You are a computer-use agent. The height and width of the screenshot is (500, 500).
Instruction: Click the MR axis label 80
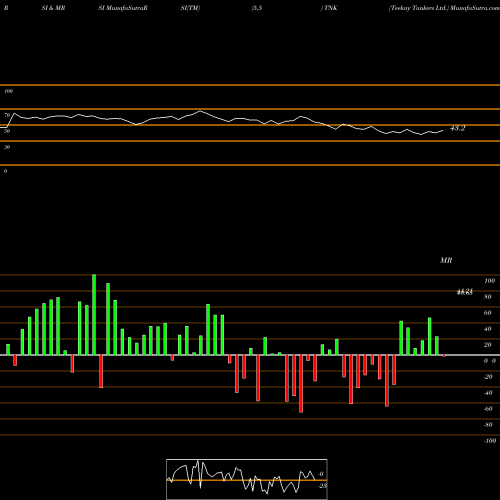coord(488,297)
